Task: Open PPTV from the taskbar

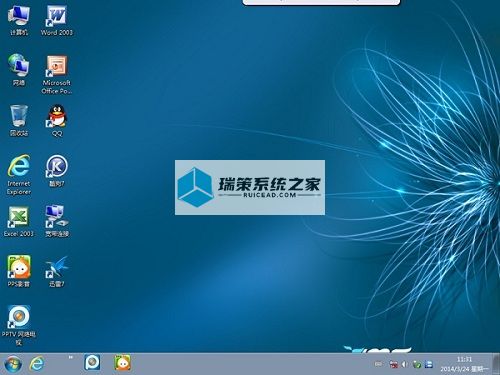Action: coord(92,363)
